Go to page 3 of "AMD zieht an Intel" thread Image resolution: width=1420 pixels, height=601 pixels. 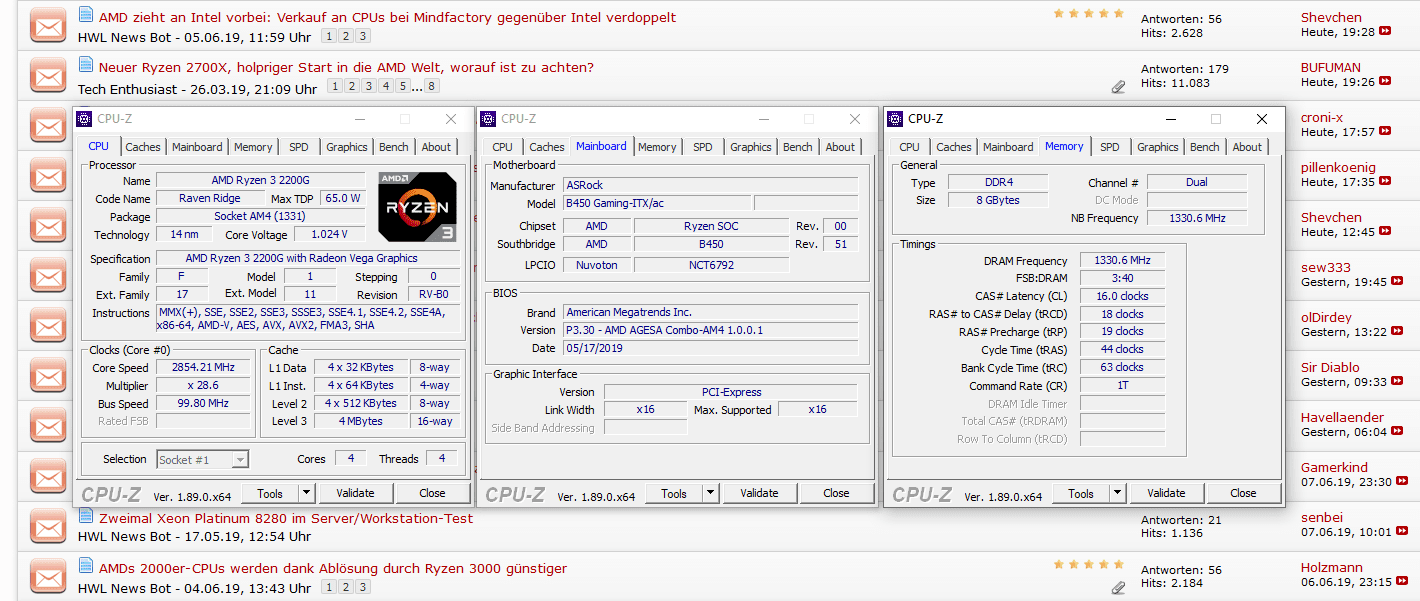coord(363,37)
